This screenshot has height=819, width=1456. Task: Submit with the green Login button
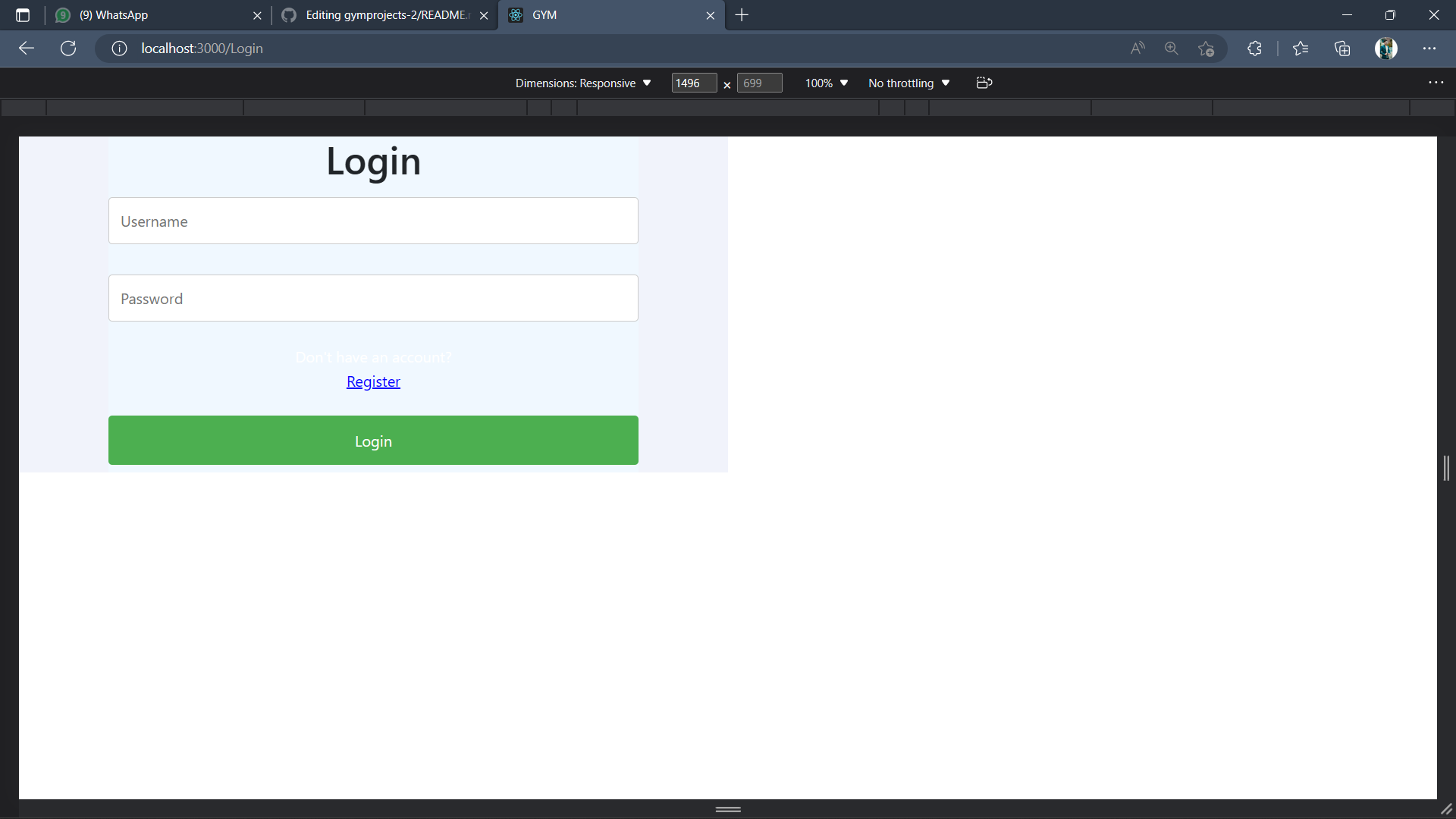(x=373, y=440)
